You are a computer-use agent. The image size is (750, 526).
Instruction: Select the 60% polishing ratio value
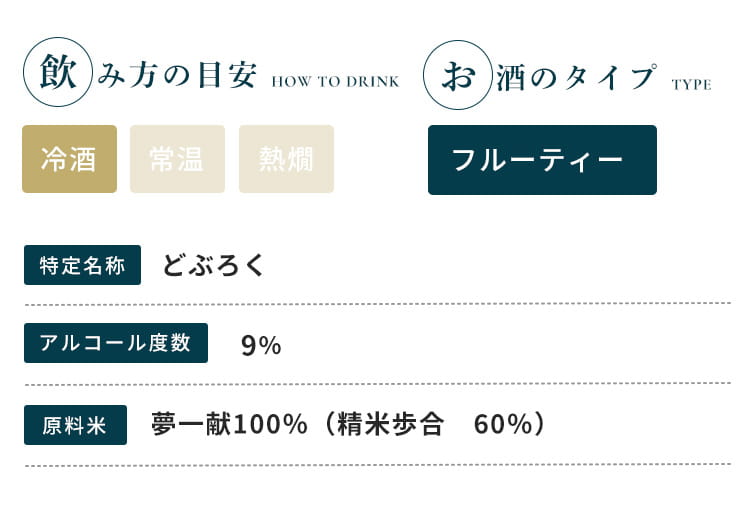(502, 424)
